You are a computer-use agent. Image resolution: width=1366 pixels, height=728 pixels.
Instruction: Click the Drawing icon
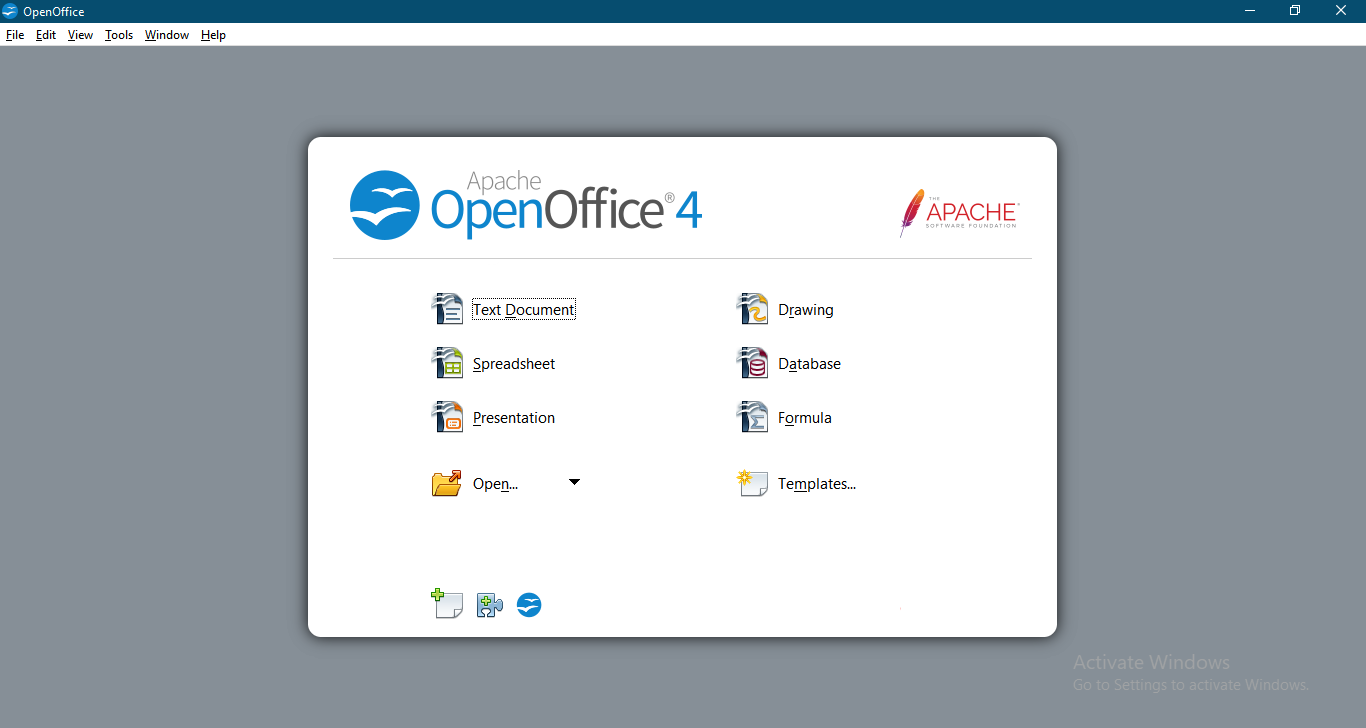(x=752, y=309)
